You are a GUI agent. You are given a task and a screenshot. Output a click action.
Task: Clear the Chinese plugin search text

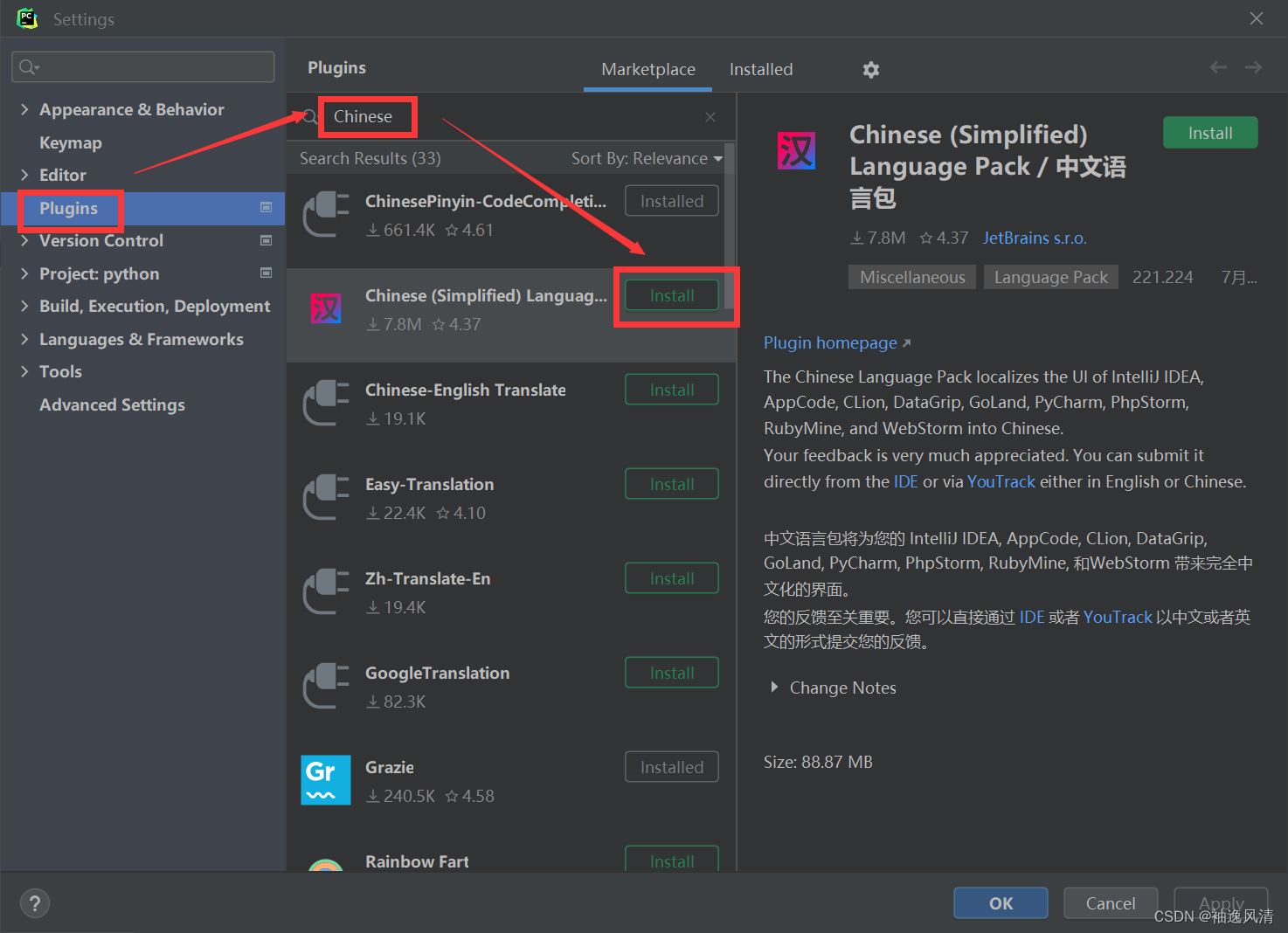point(710,117)
